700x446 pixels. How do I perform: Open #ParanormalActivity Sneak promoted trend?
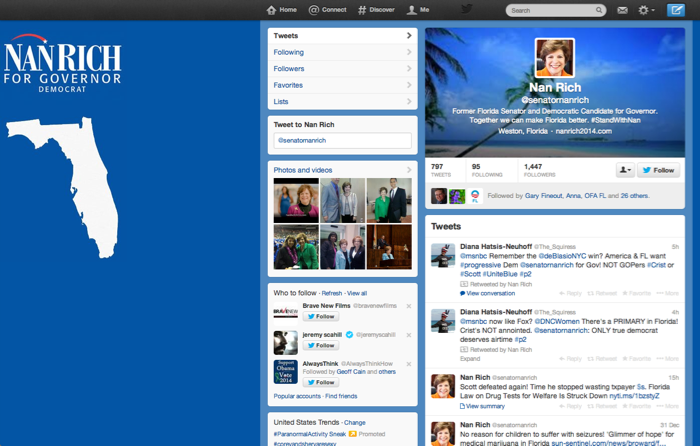309,434
